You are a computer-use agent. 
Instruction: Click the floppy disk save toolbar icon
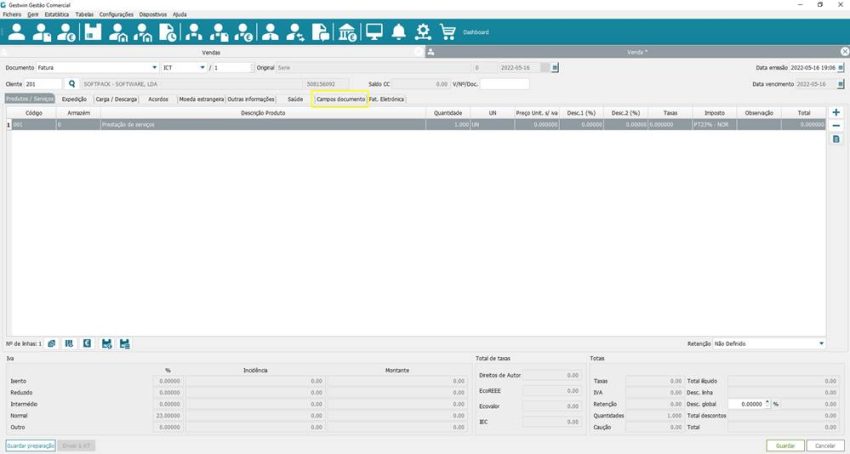(93, 32)
